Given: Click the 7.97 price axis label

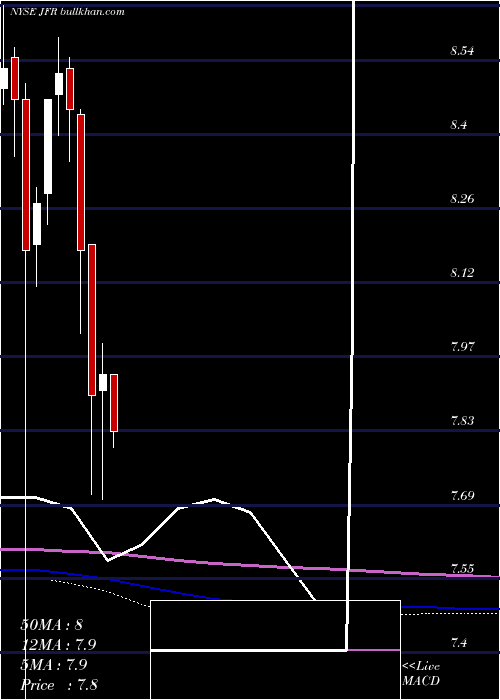Looking at the screenshot, I should (462, 346).
